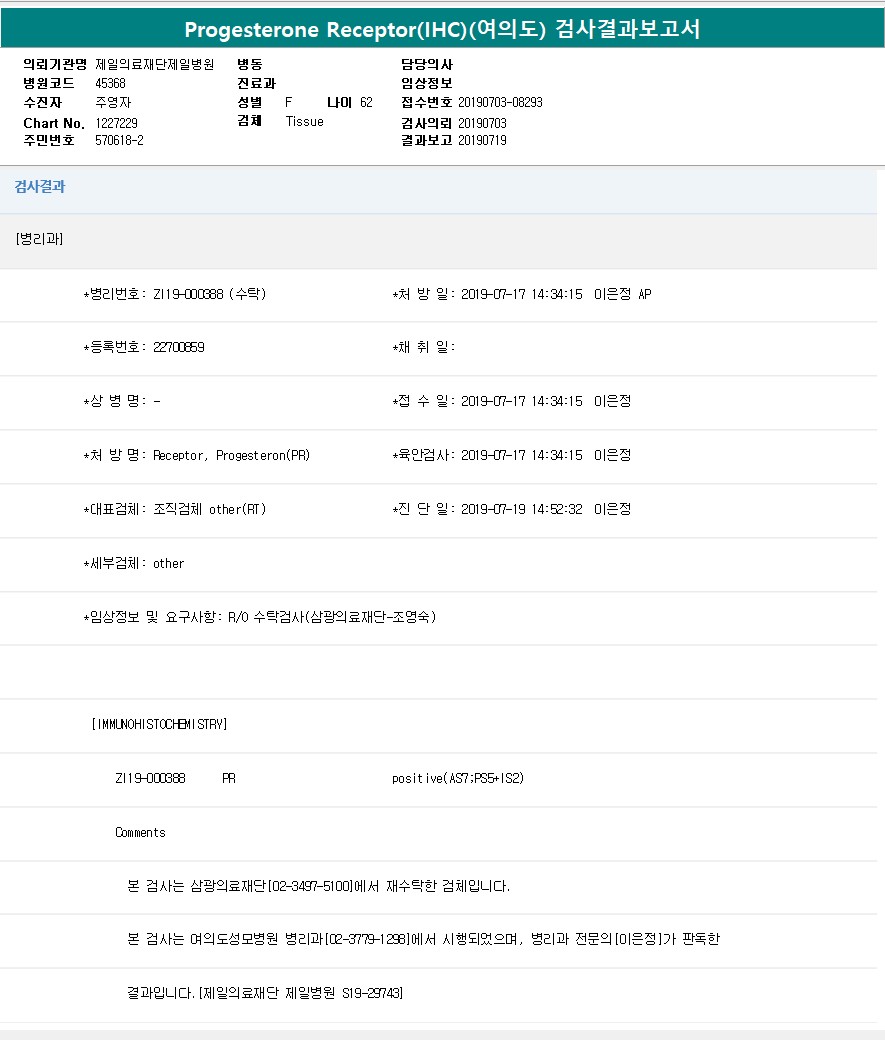
Task: Click the 진료과 label
Action: [x=256, y=84]
